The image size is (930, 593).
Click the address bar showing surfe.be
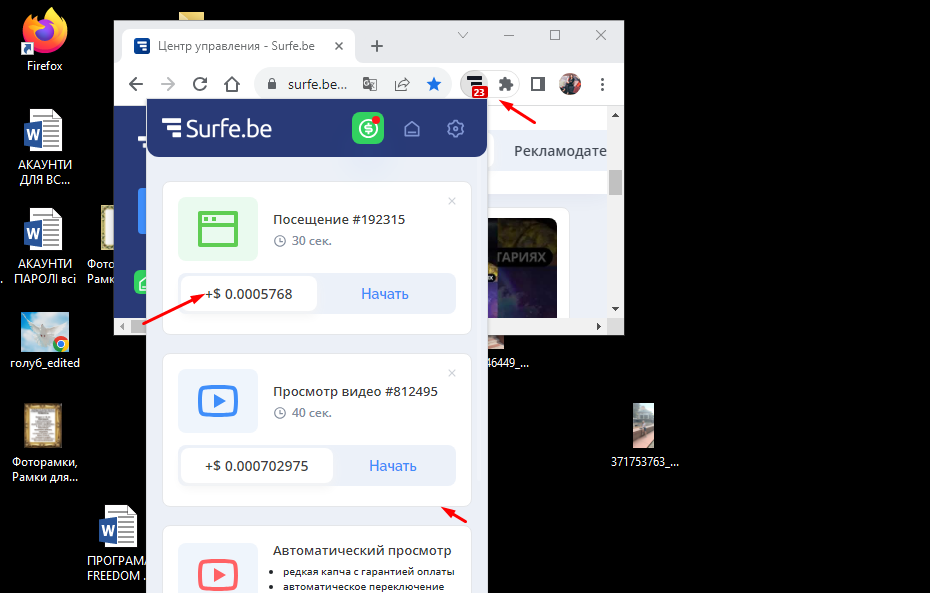317,84
